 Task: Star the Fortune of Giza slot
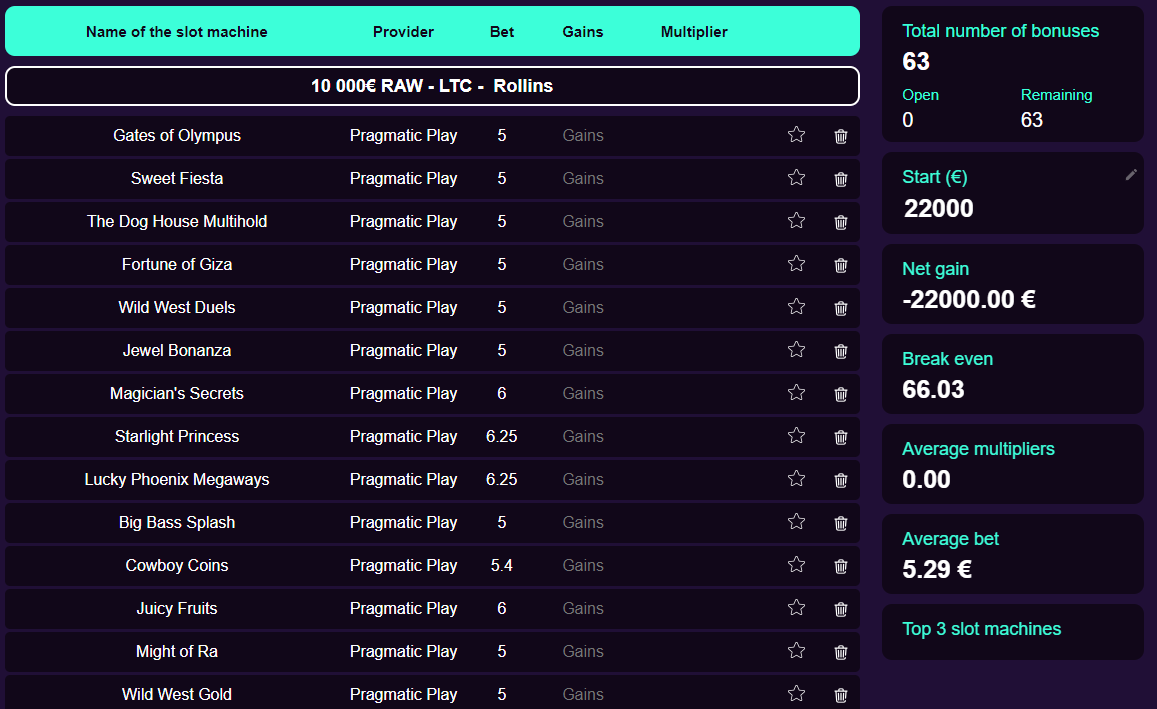pyautogui.click(x=796, y=263)
